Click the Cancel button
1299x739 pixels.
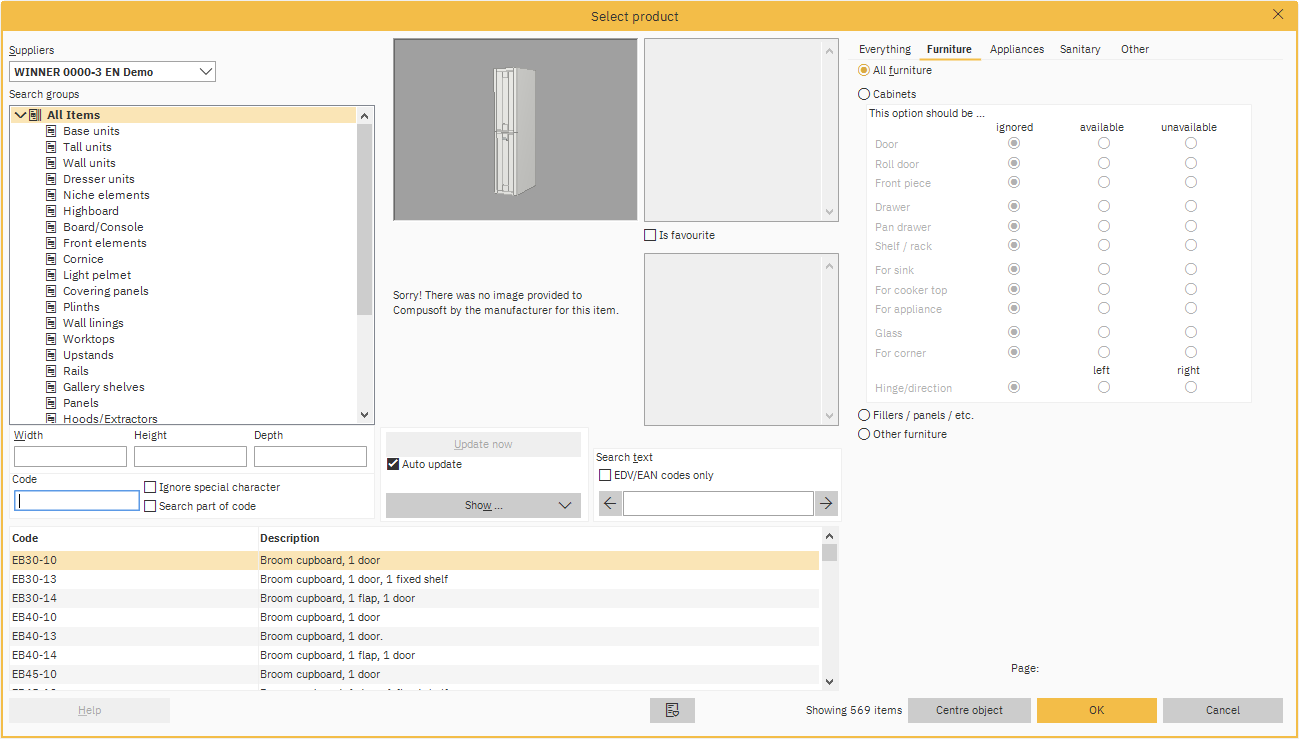tap(1222, 710)
